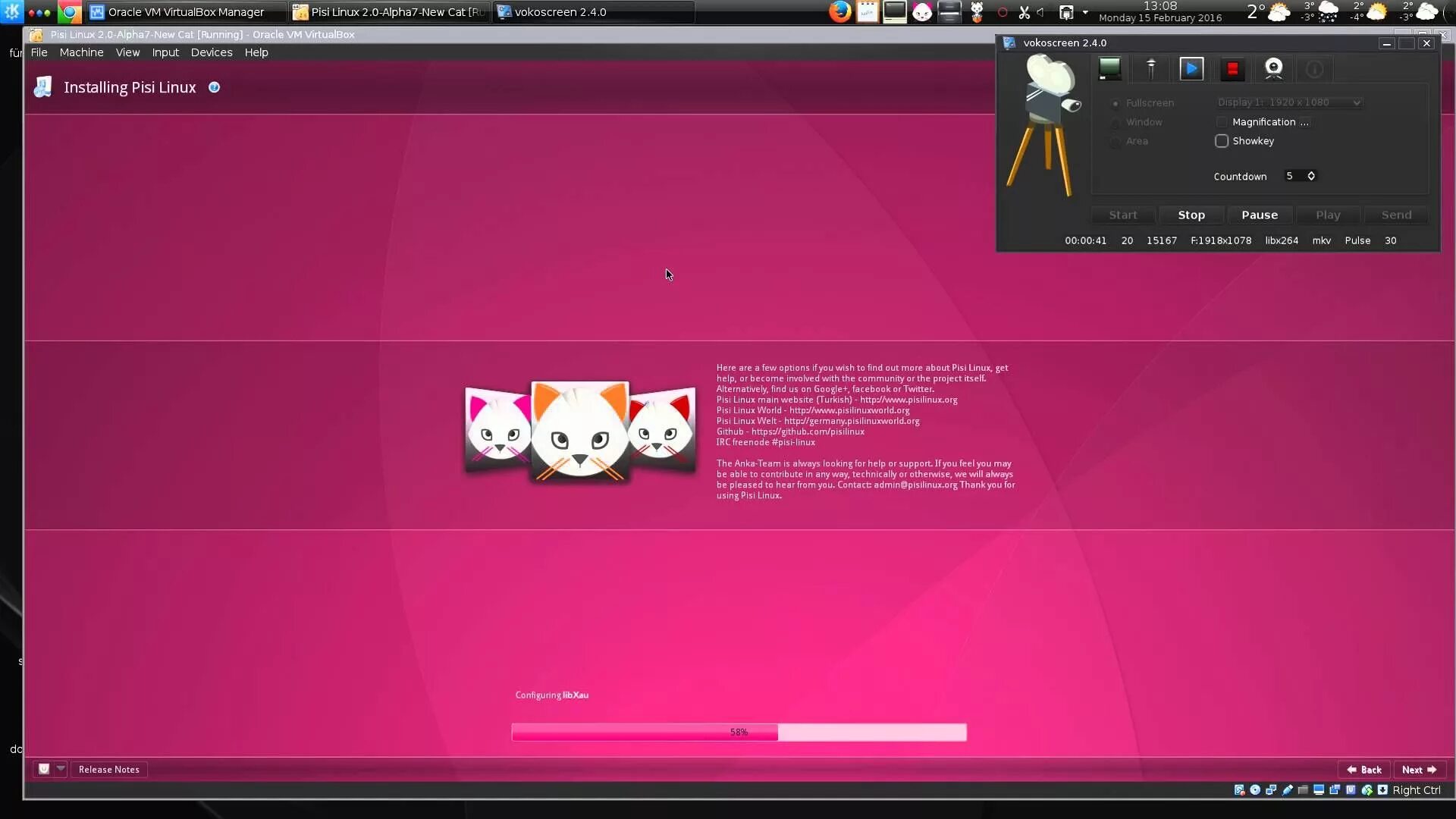Open vokoscreen screen settings tab
The image size is (1456, 819).
[x=1109, y=69]
